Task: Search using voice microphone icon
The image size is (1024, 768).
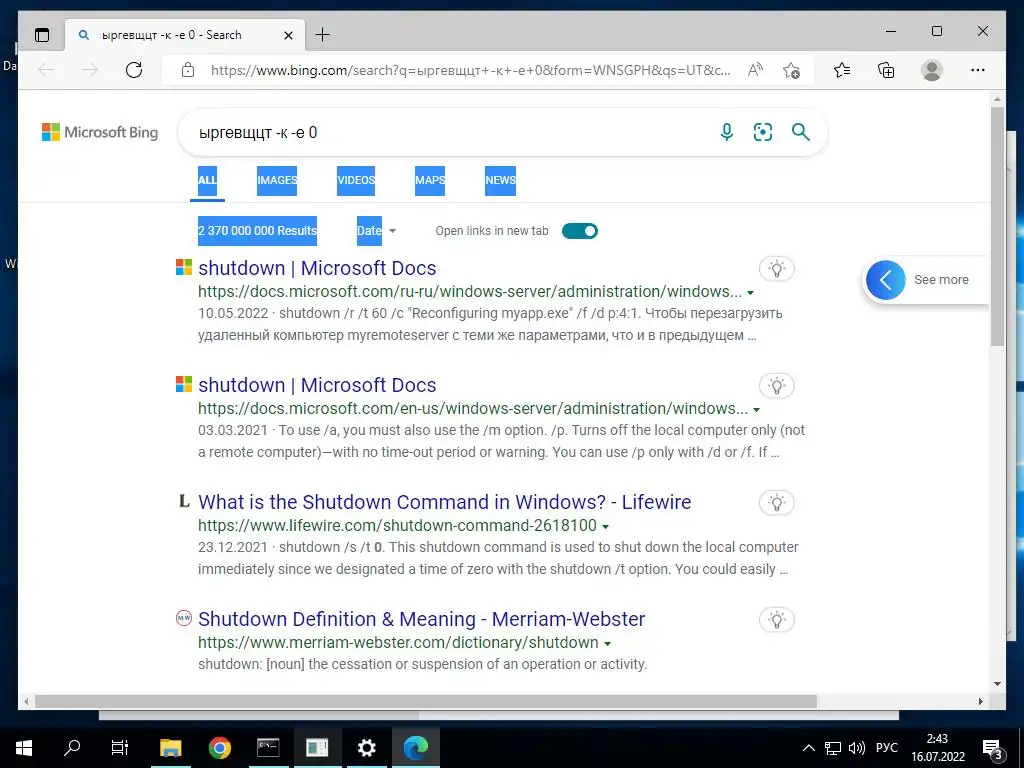Action: click(726, 132)
